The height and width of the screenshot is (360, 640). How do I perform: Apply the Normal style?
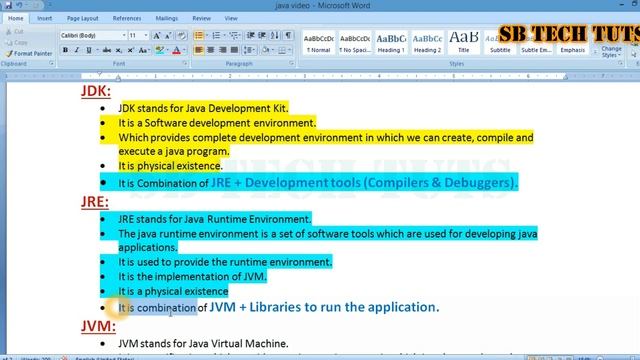click(x=318, y=43)
